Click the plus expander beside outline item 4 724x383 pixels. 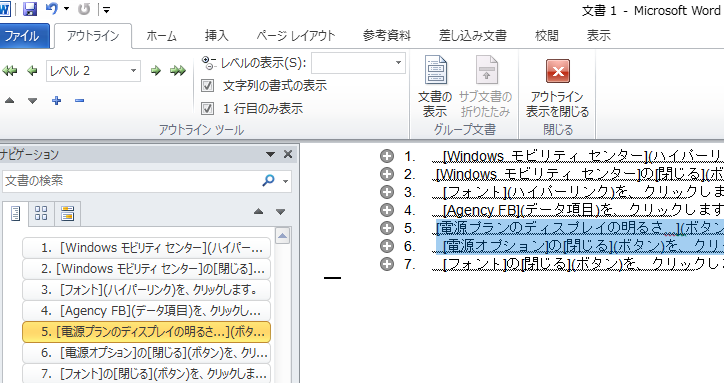pos(387,210)
